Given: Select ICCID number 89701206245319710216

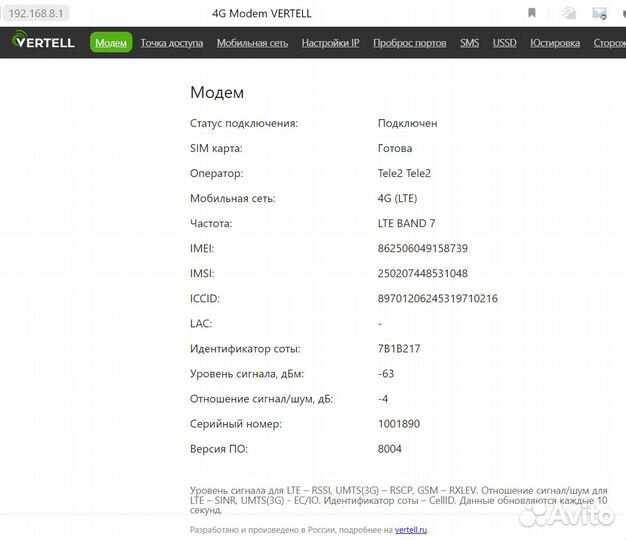Looking at the screenshot, I should (x=438, y=299).
